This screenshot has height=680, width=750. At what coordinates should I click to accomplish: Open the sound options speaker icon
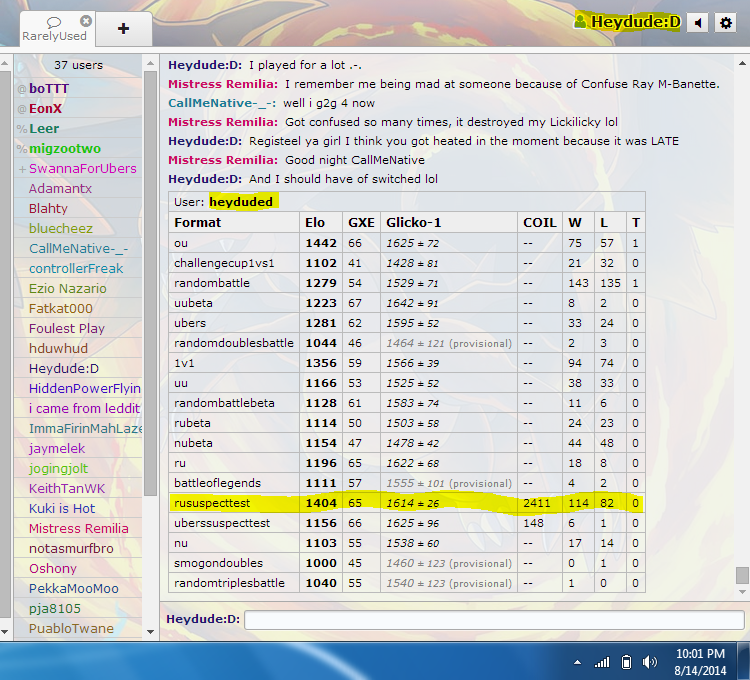click(x=698, y=22)
